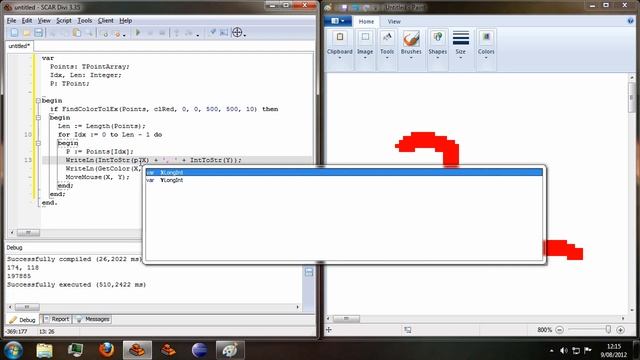Pause script execution in SCAR

tap(150, 33)
